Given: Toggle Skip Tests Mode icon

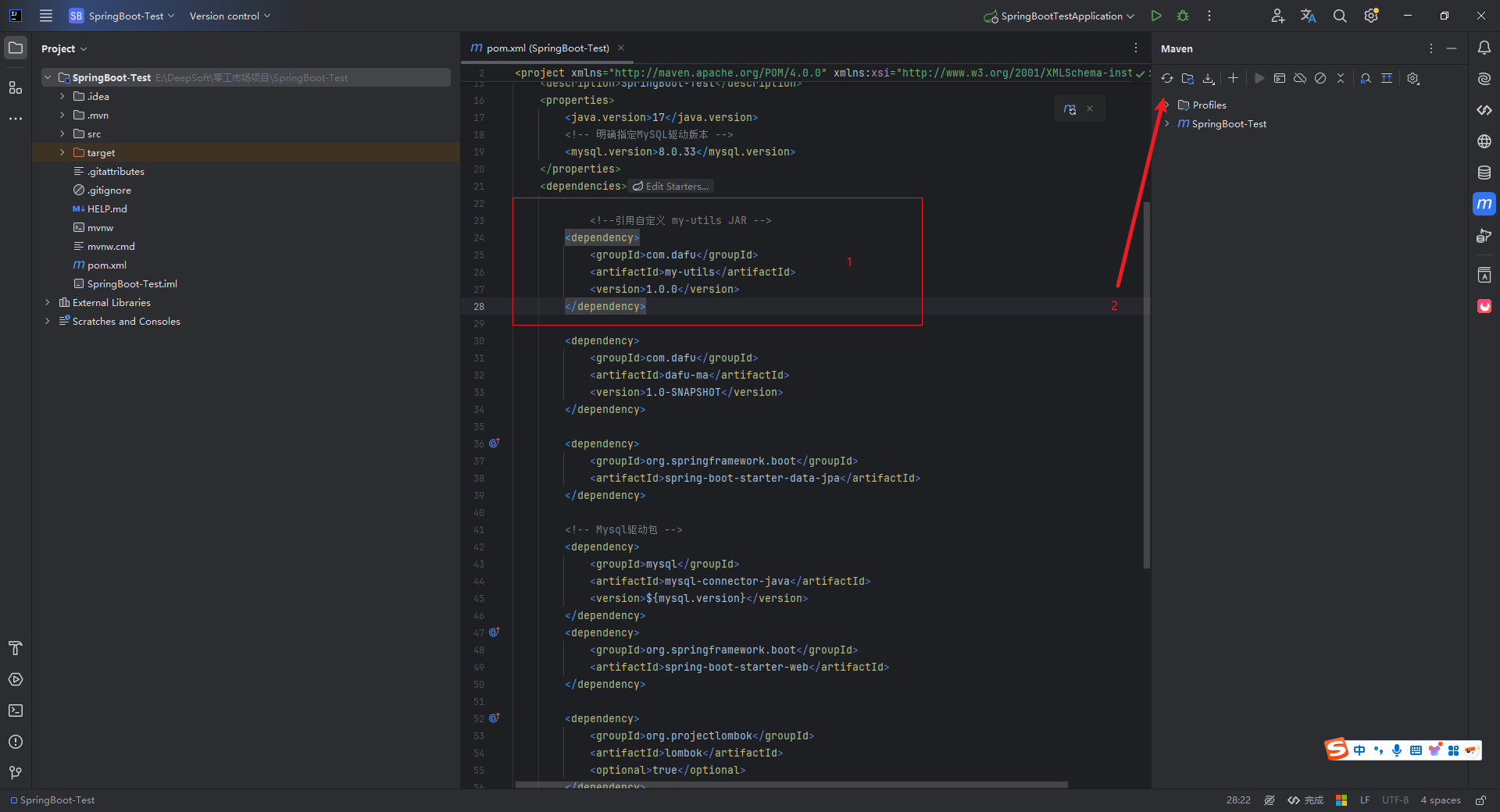Looking at the screenshot, I should pos(1320,78).
